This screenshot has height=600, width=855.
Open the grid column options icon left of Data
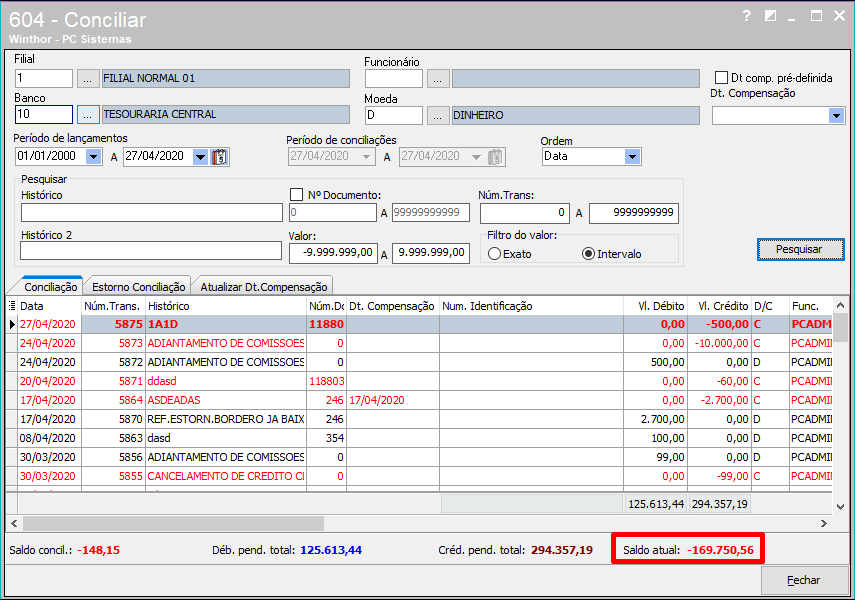pyautogui.click(x=11, y=306)
